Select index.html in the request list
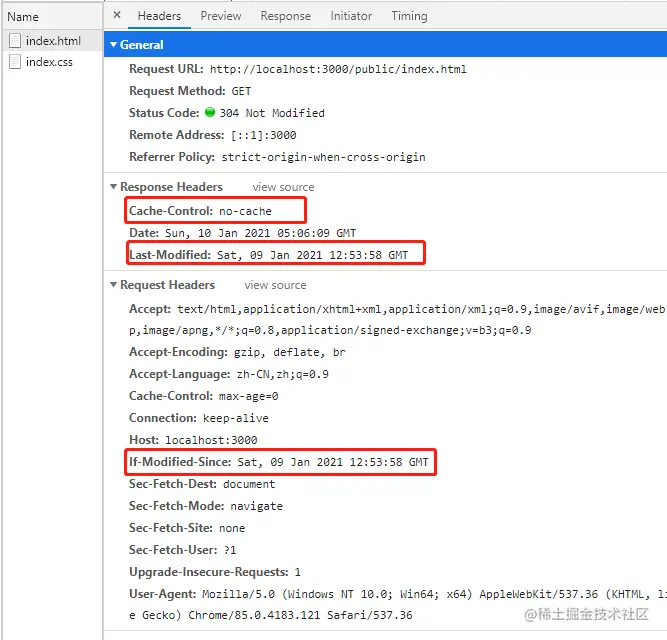The image size is (667, 640). pyautogui.click(x=53, y=41)
